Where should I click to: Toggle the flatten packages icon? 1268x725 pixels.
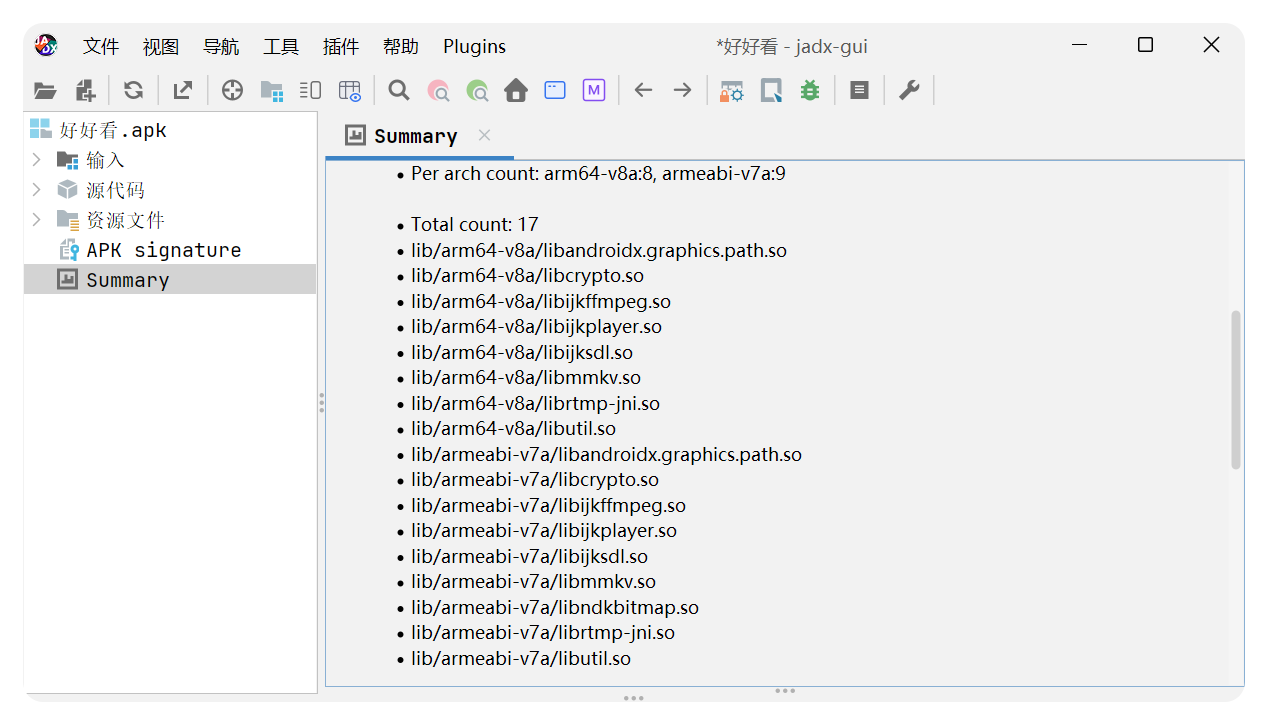point(271,91)
